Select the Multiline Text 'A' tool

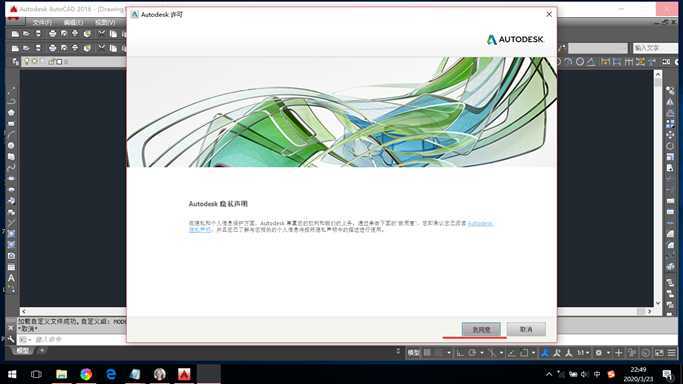click(x=11, y=278)
